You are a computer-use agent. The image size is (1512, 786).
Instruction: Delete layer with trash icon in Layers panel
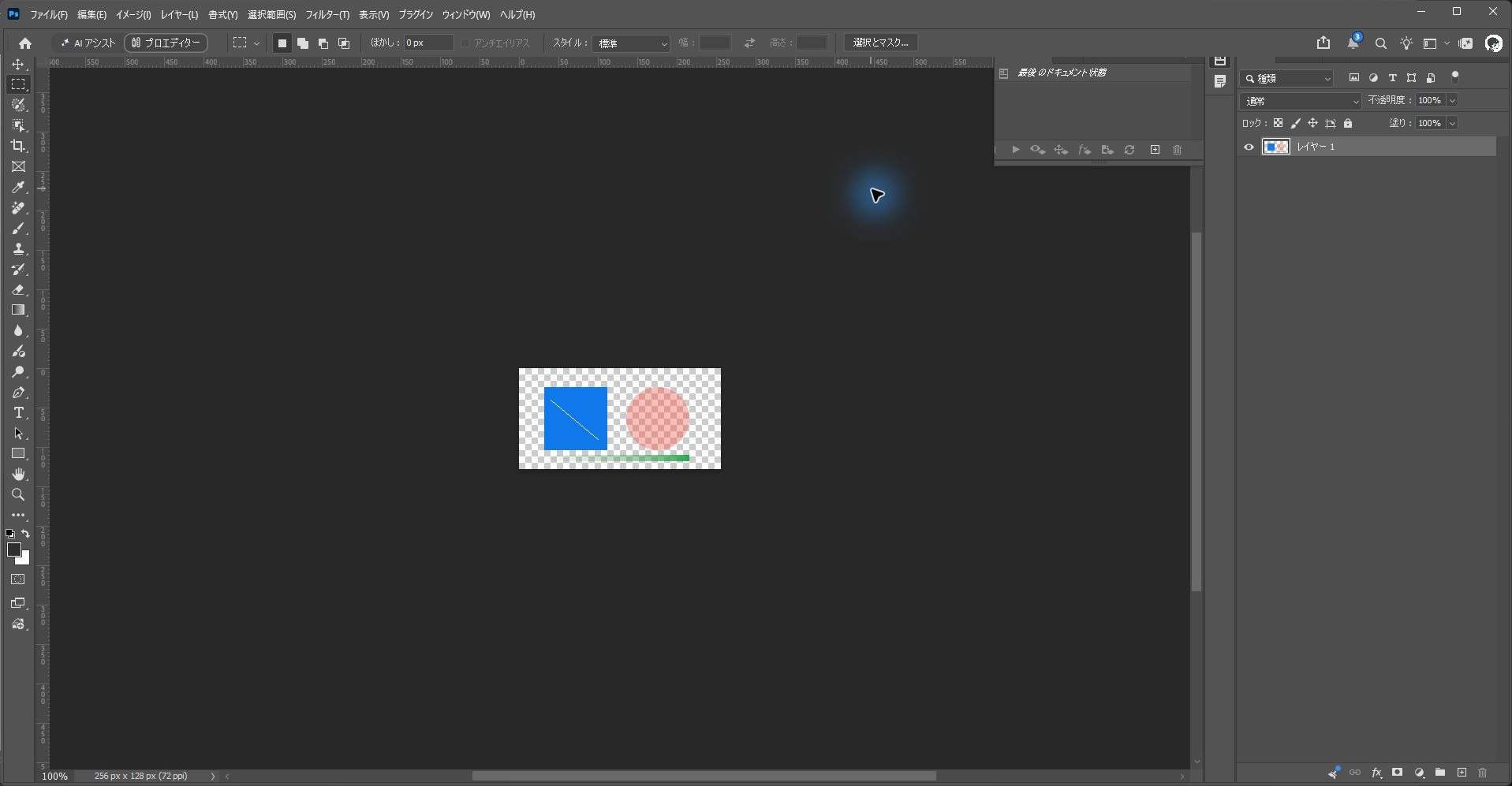point(1482,773)
